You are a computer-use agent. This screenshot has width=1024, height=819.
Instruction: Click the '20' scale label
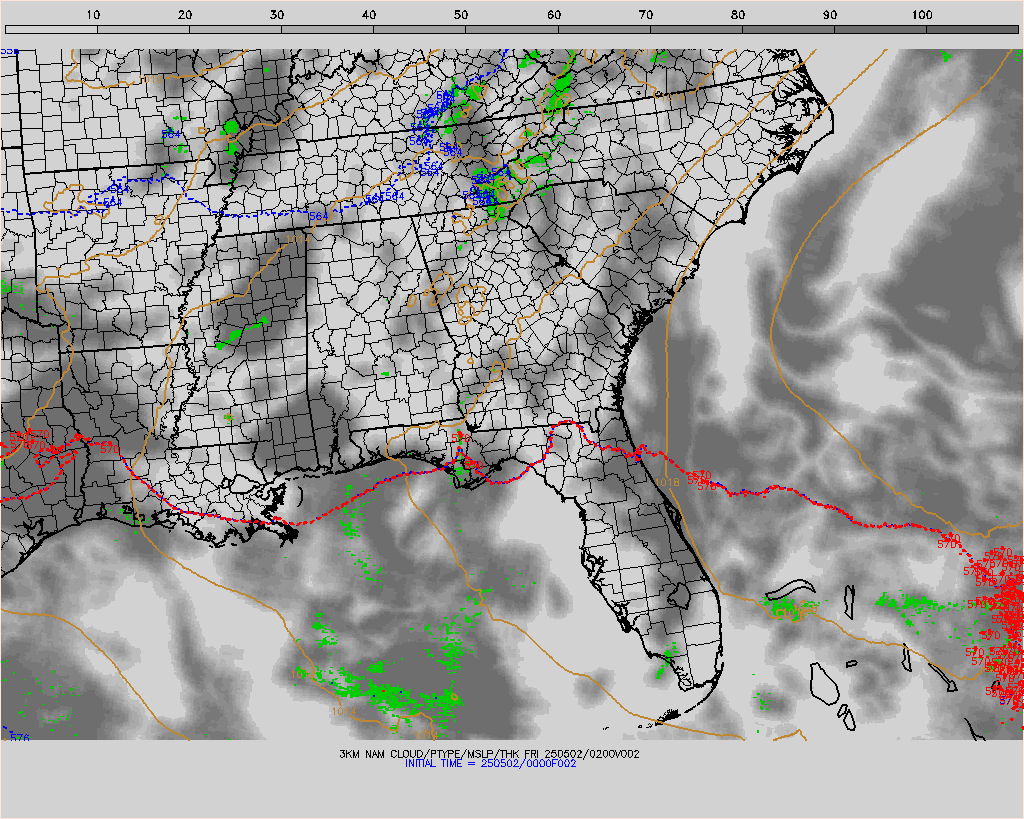pos(185,14)
